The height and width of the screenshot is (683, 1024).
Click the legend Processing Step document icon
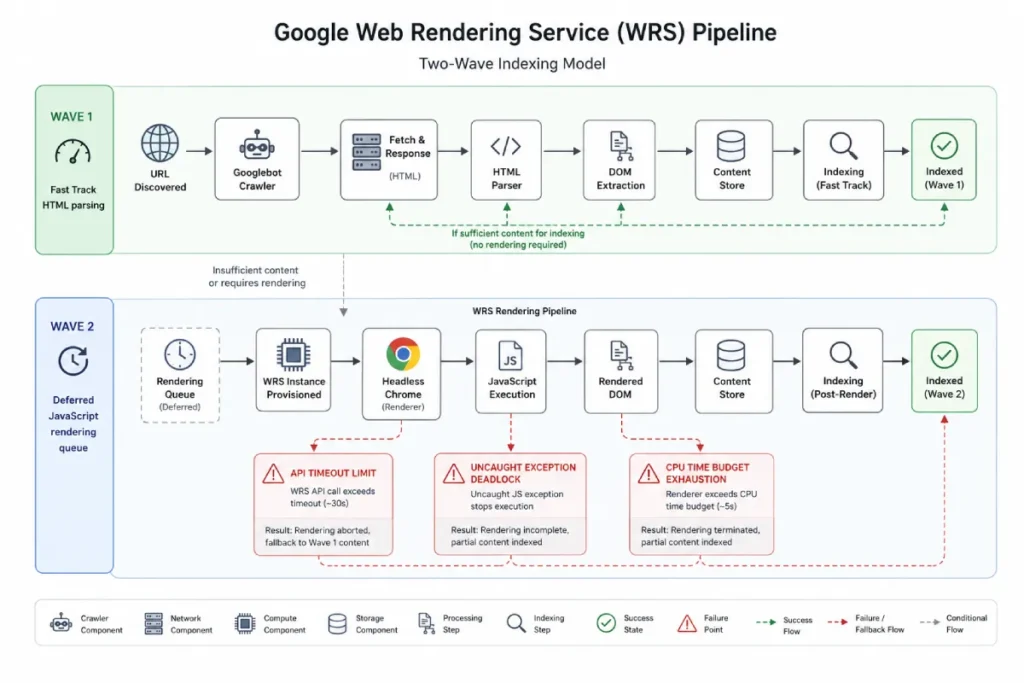tap(425, 624)
